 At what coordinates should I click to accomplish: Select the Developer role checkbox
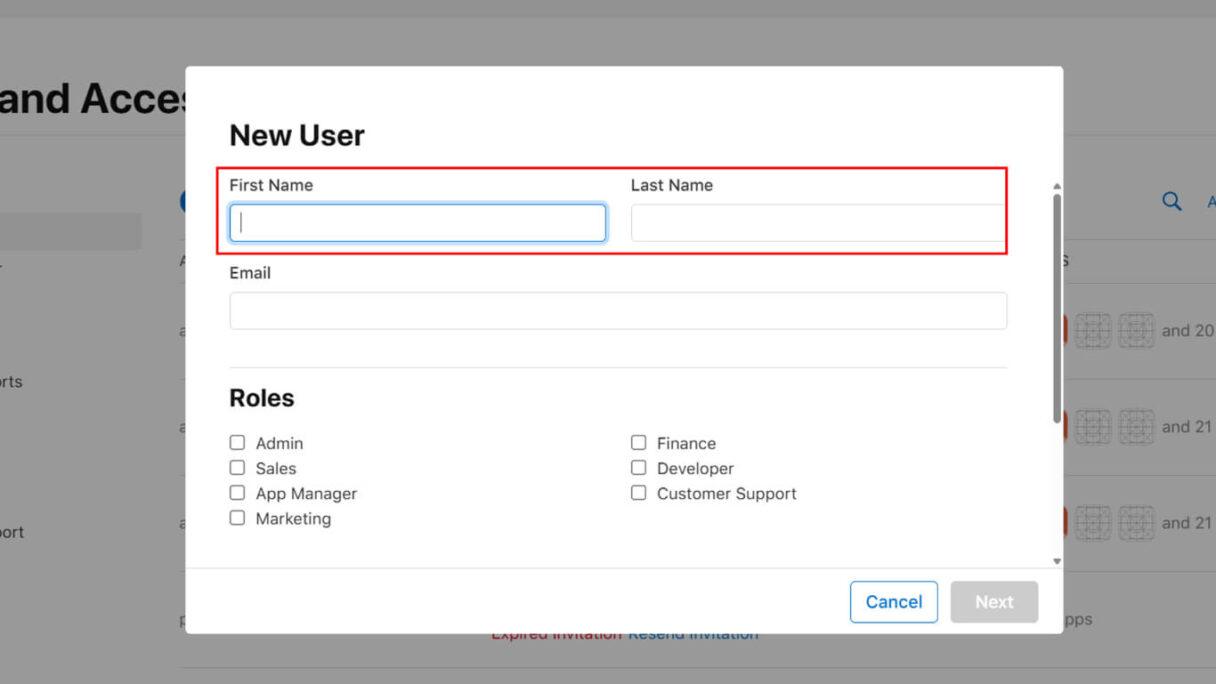(639, 466)
